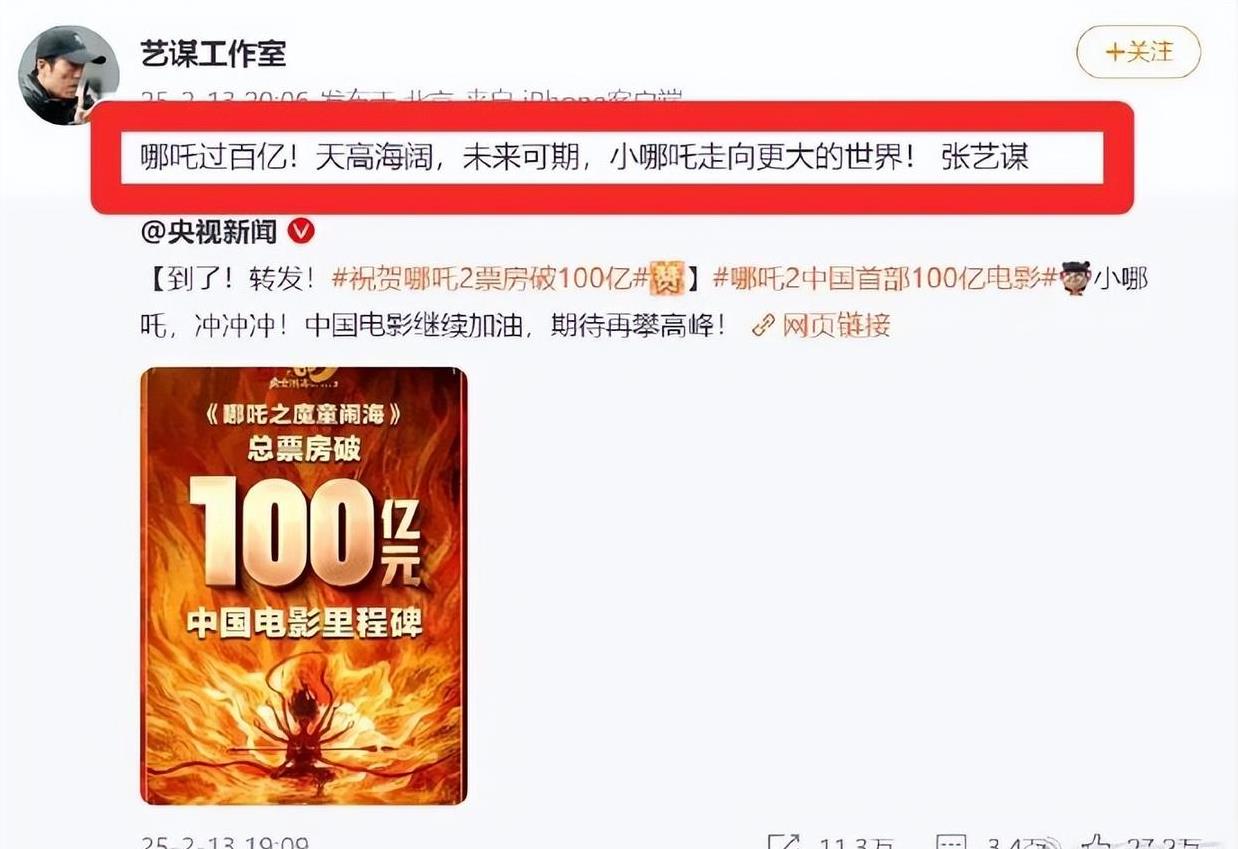Click the 艺谋工作室 account name
1238x849 pixels.
pyautogui.click(x=214, y=51)
